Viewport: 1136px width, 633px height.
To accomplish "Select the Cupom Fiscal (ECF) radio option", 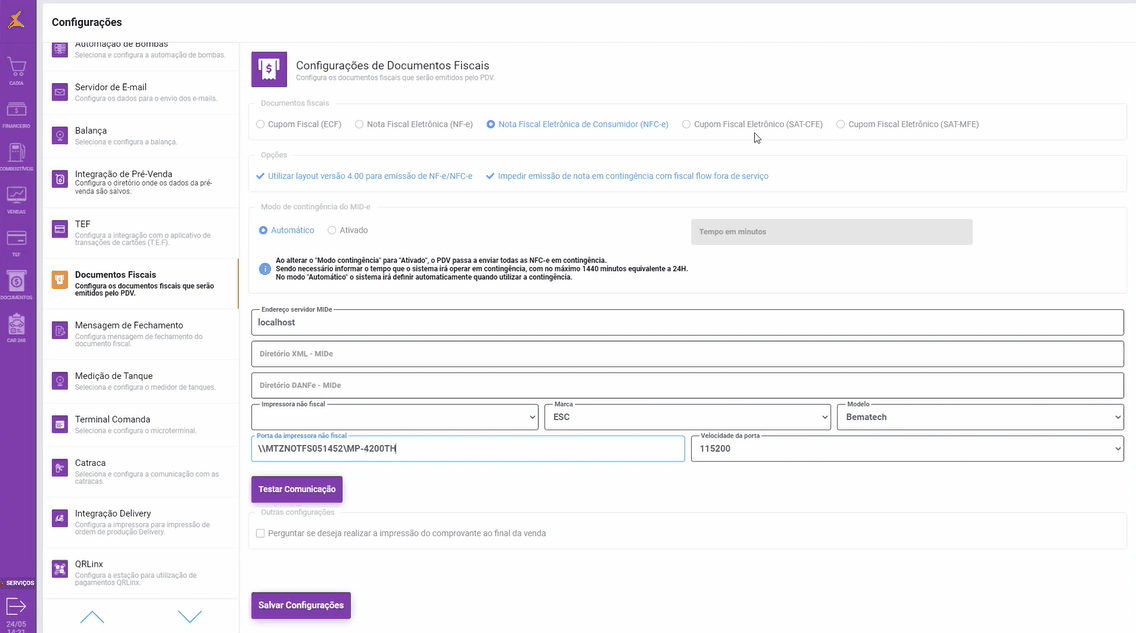I will [x=261, y=125].
